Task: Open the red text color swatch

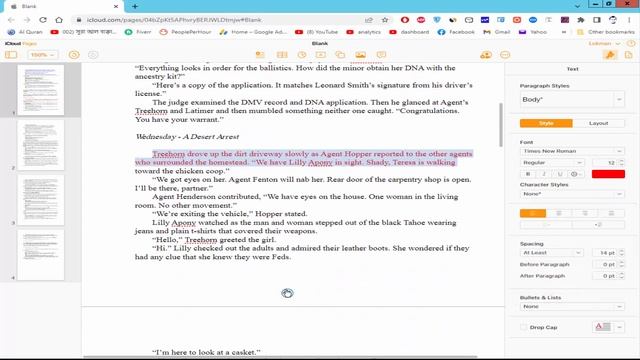Action: tap(608, 174)
